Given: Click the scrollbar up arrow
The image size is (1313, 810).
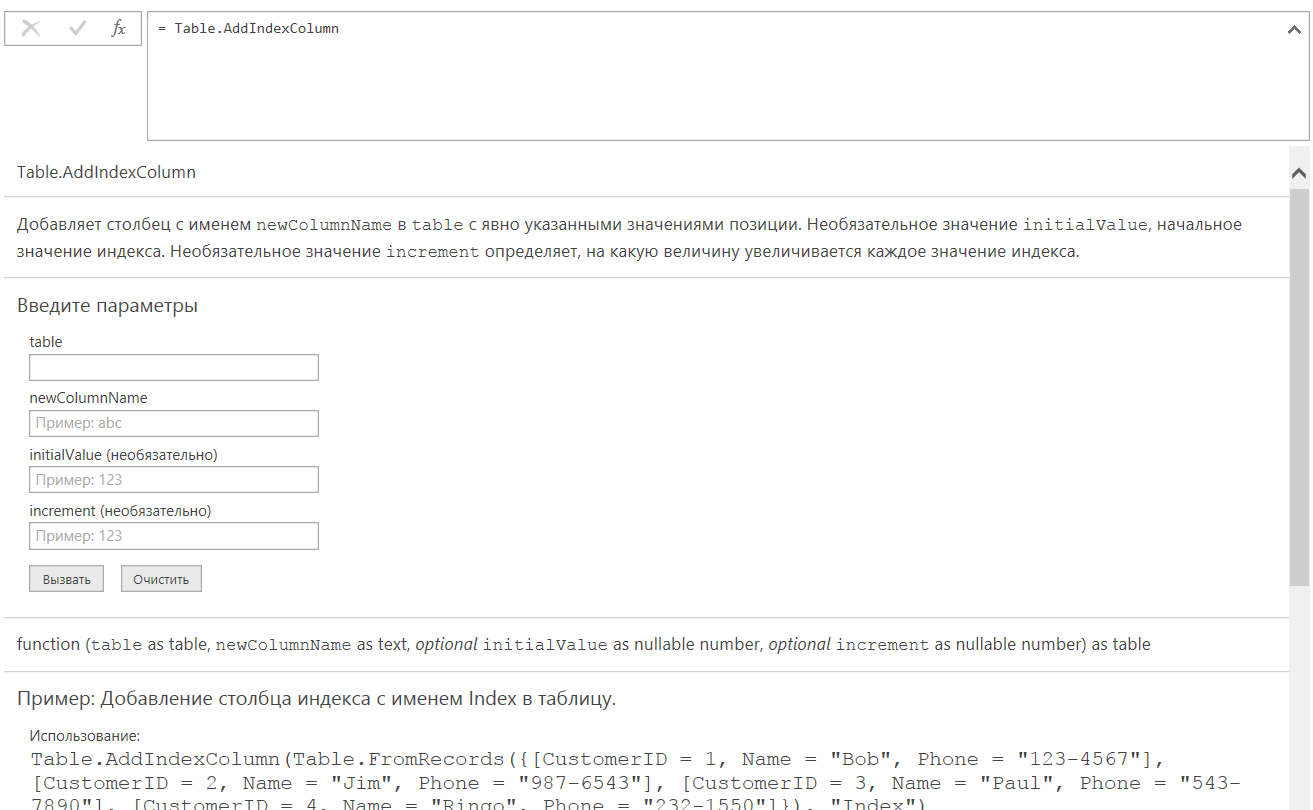Looking at the screenshot, I should [1299, 173].
